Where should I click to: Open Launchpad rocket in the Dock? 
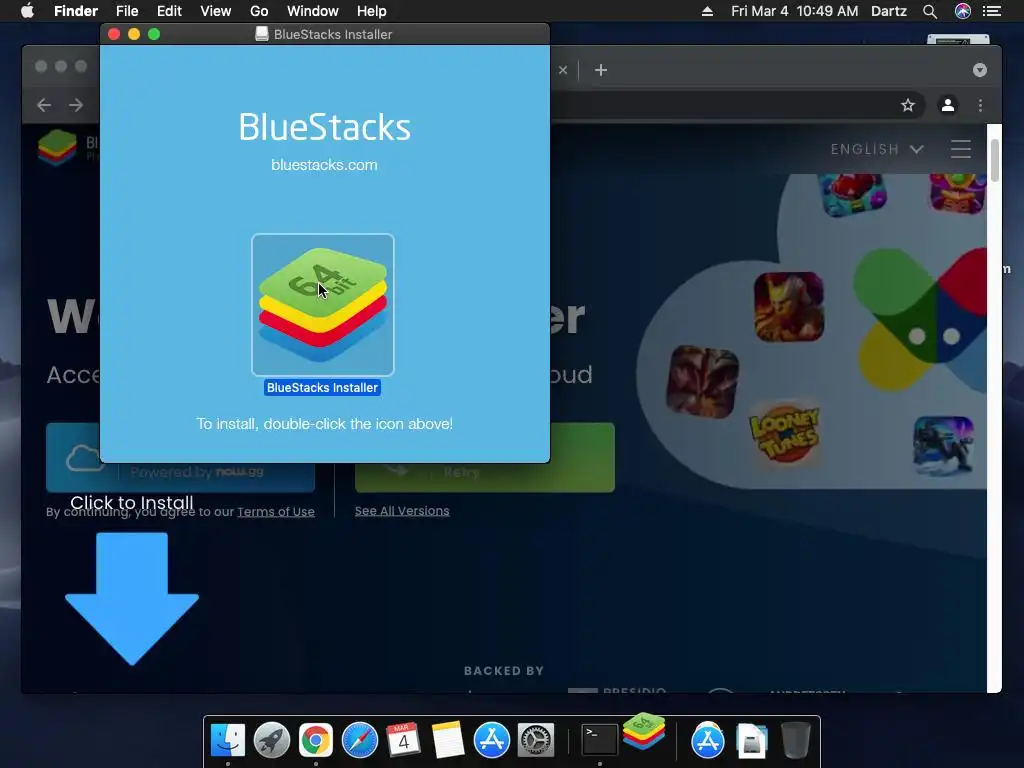coord(272,740)
